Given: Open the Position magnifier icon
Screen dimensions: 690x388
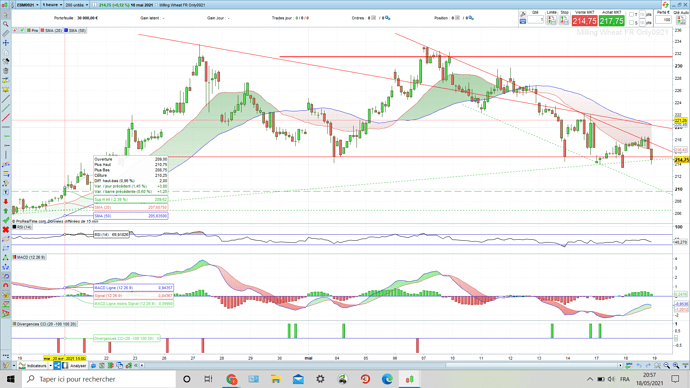Looking at the screenshot, I should (470, 18).
